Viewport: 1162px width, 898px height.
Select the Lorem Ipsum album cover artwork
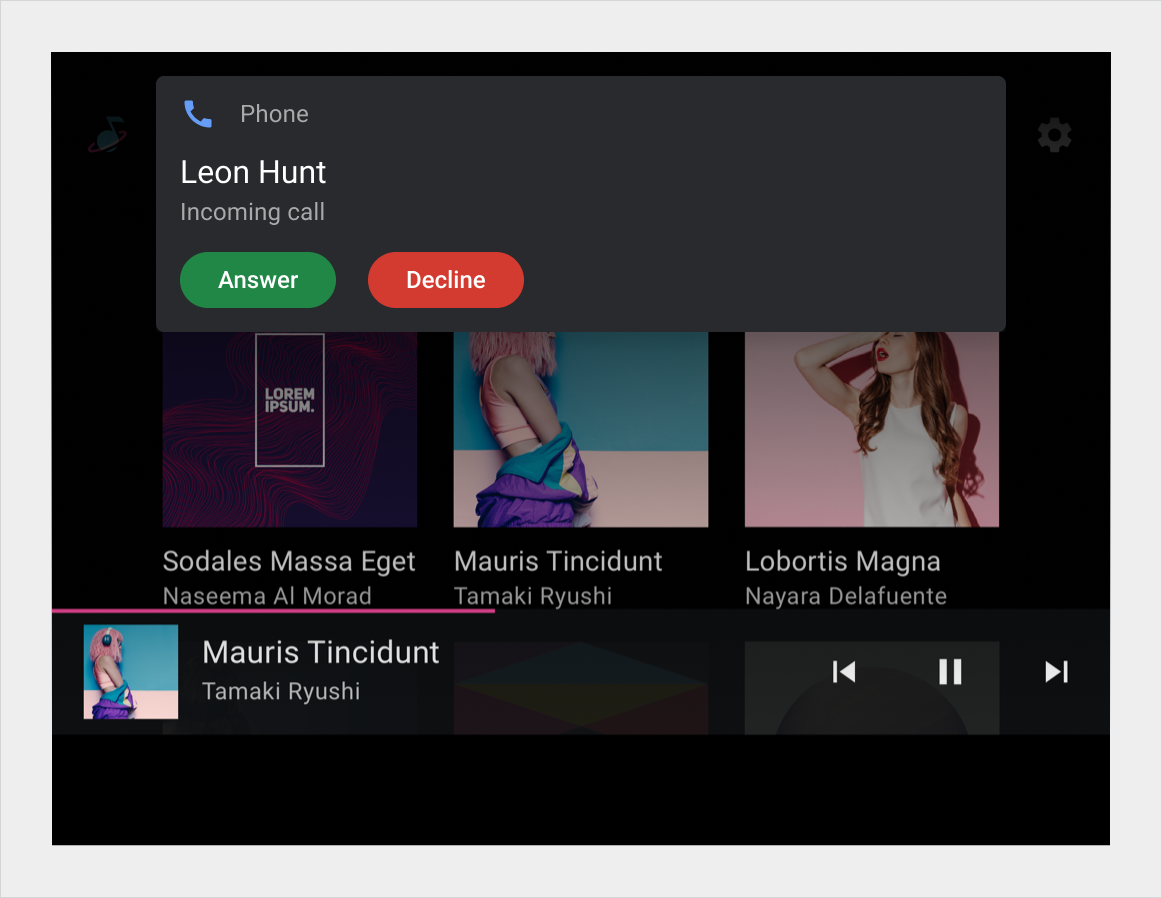(289, 428)
